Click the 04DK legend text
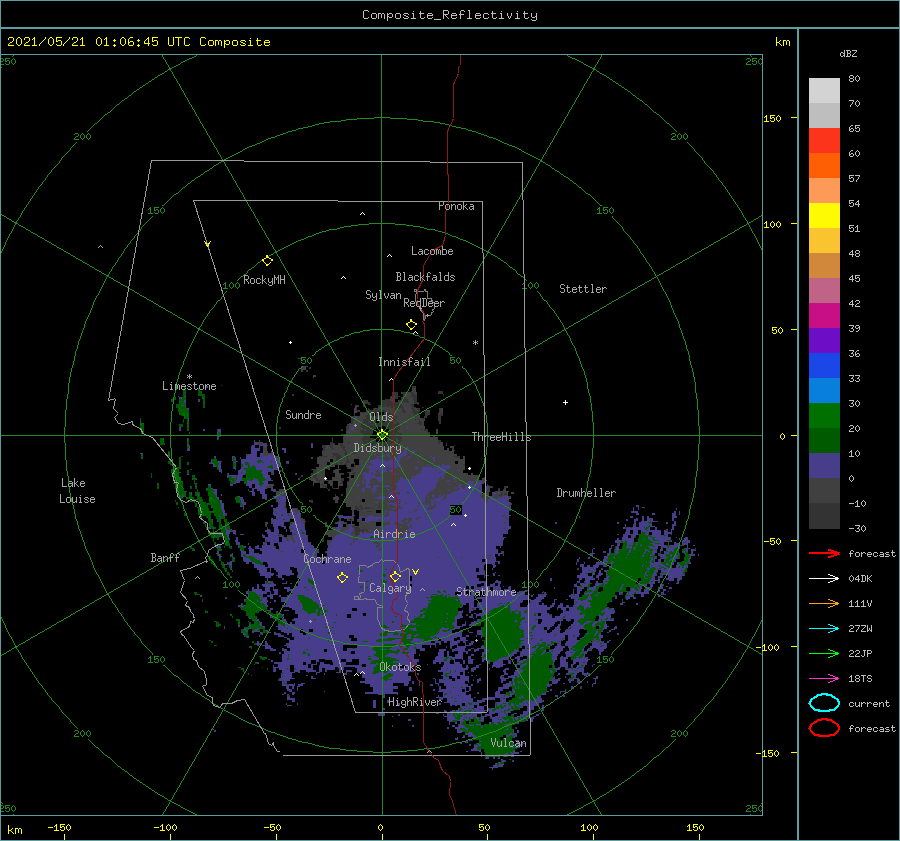Viewport: 900px width, 841px height. tap(860, 578)
